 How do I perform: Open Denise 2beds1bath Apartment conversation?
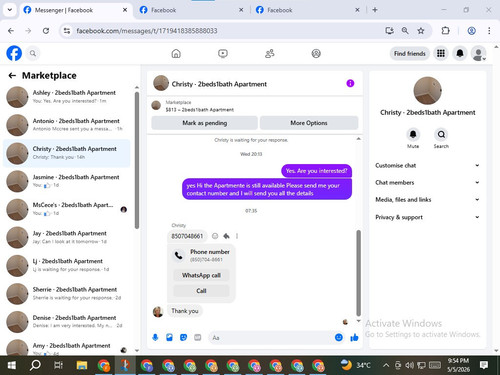click(67, 322)
